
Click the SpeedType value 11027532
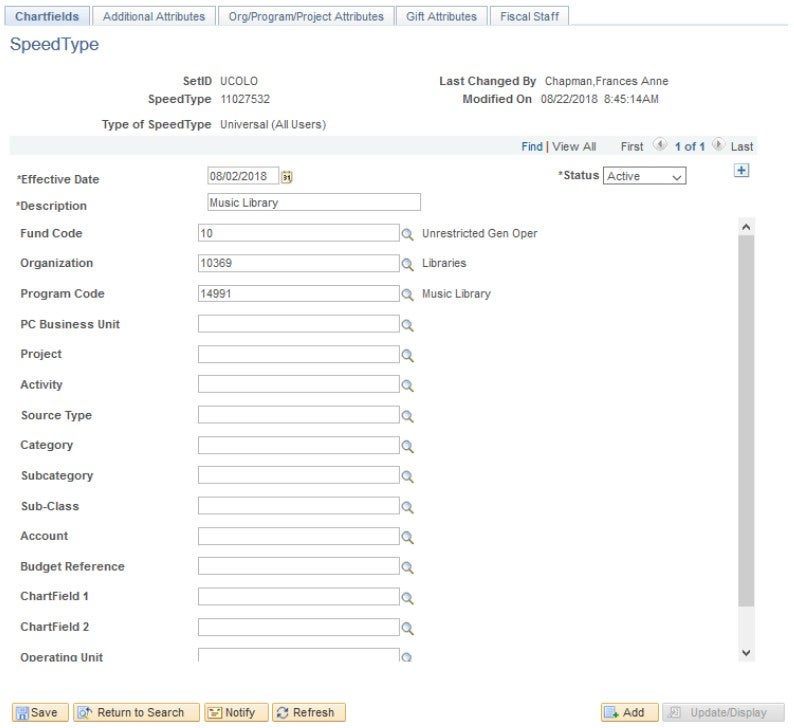(245, 99)
